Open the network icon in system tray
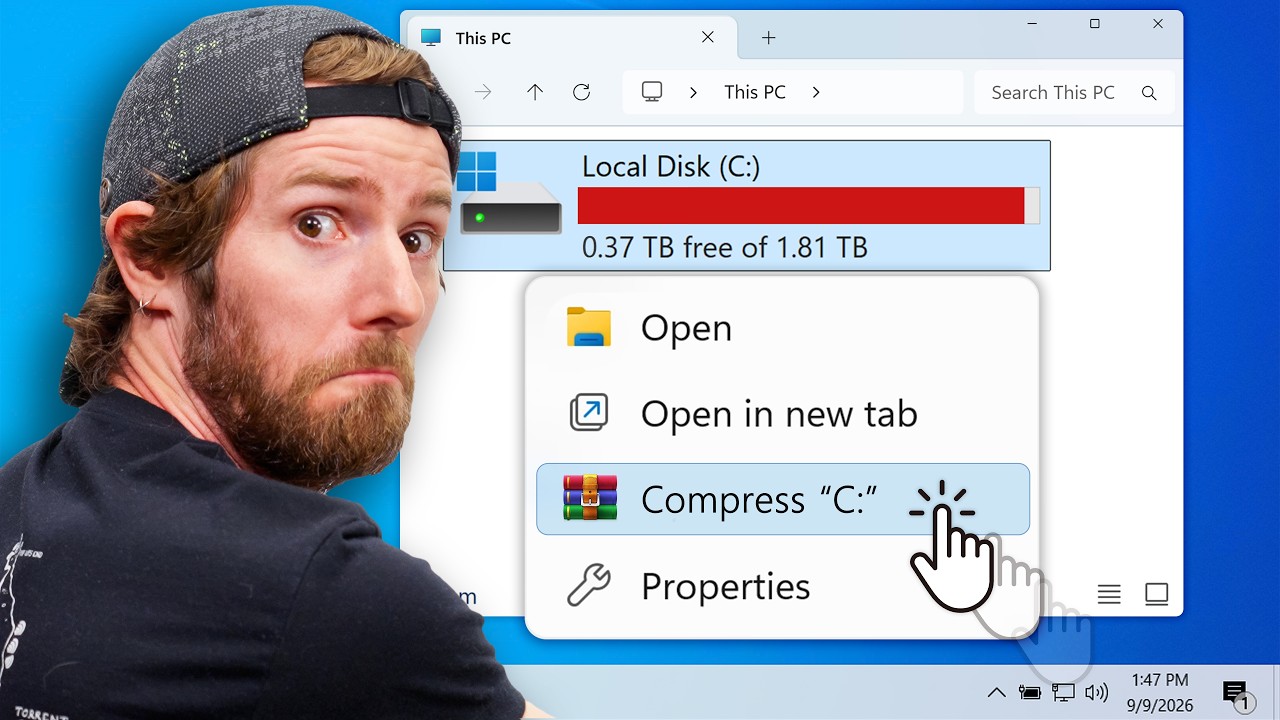The width and height of the screenshot is (1280, 720). point(1063,692)
